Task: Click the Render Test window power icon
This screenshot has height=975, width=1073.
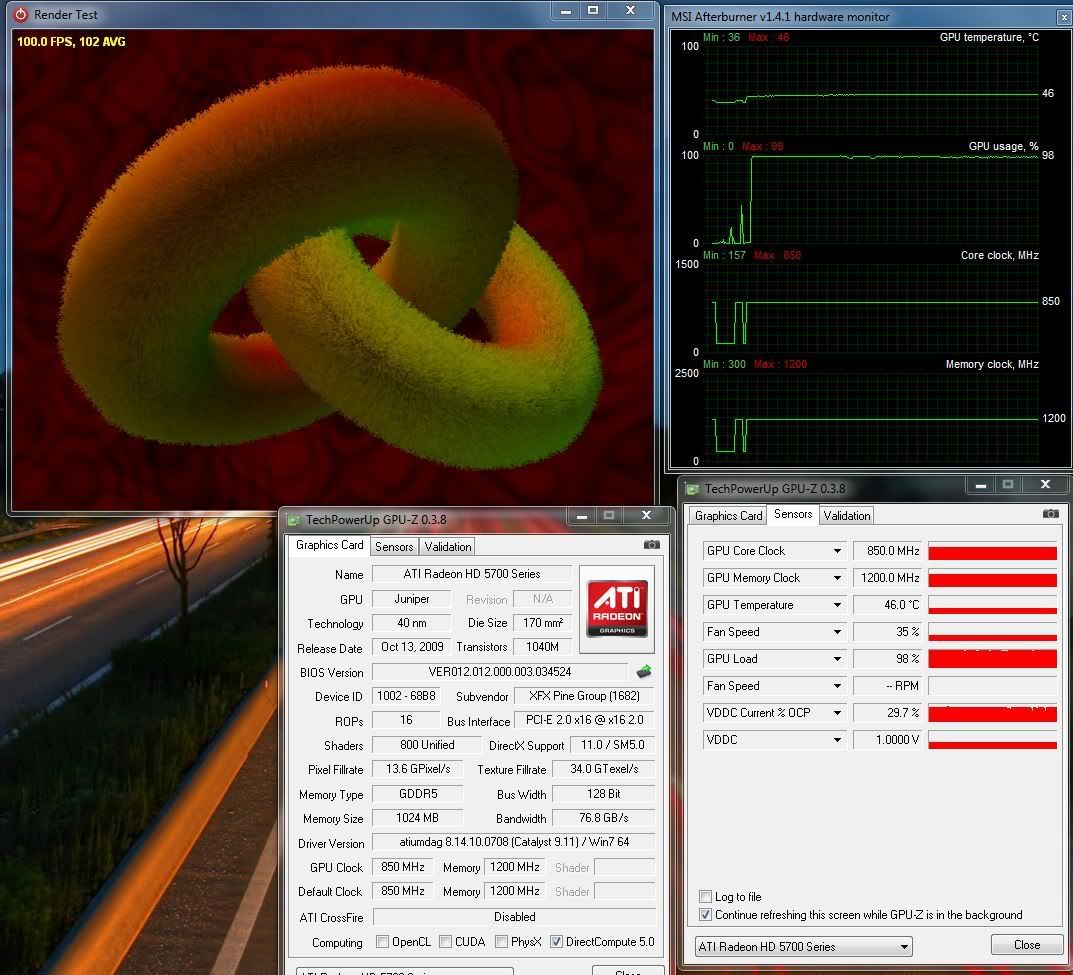Action: (21, 14)
